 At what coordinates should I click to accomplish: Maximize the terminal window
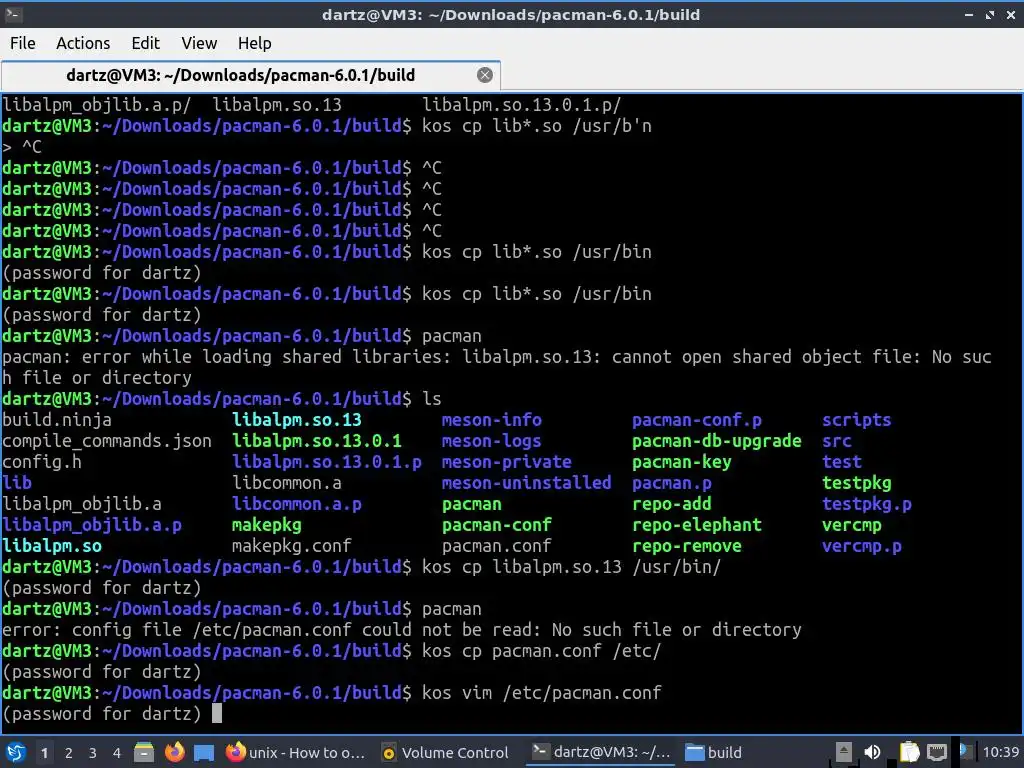pos(990,14)
